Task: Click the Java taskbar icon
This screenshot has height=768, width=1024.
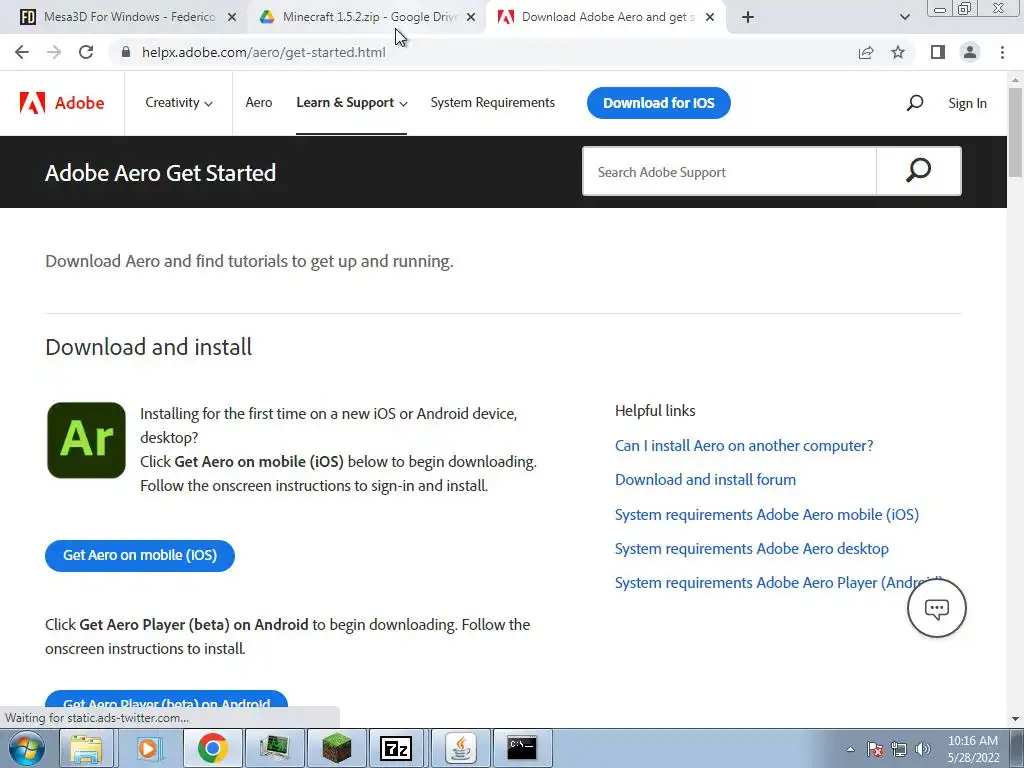Action: 460,748
